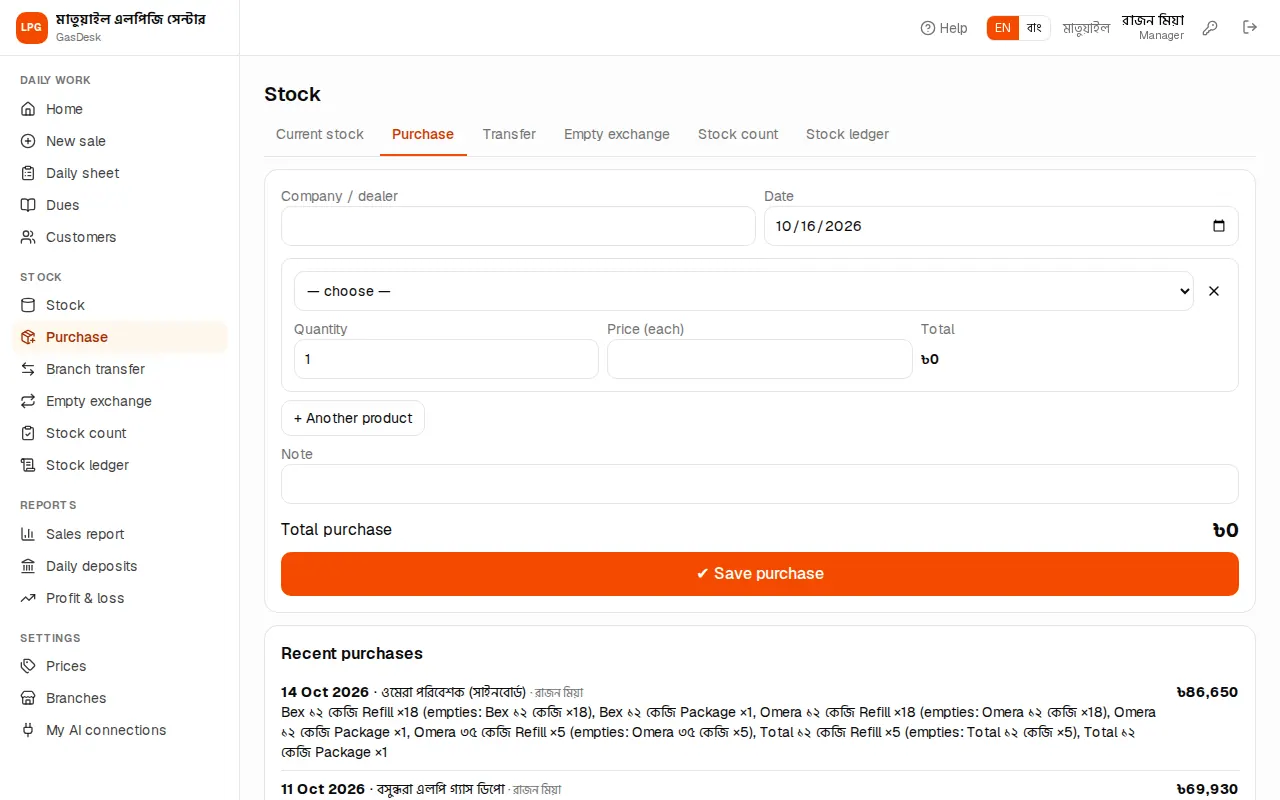Open the calendar picker in the Date field
This screenshot has height=800, width=1280.
click(1218, 226)
